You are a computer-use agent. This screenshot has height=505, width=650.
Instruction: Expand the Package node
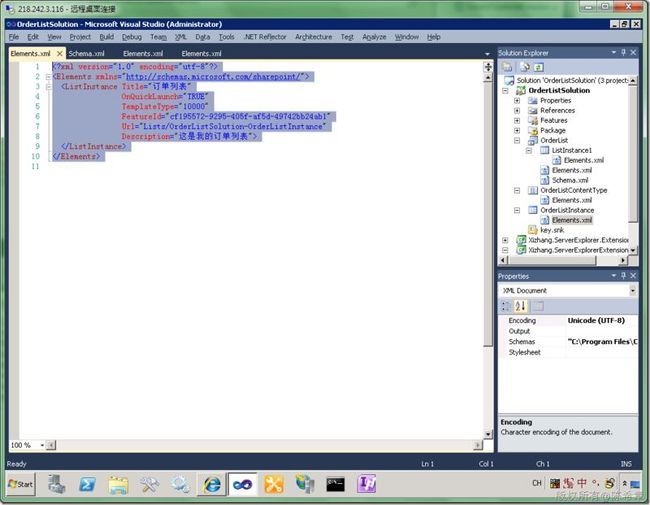(x=517, y=130)
